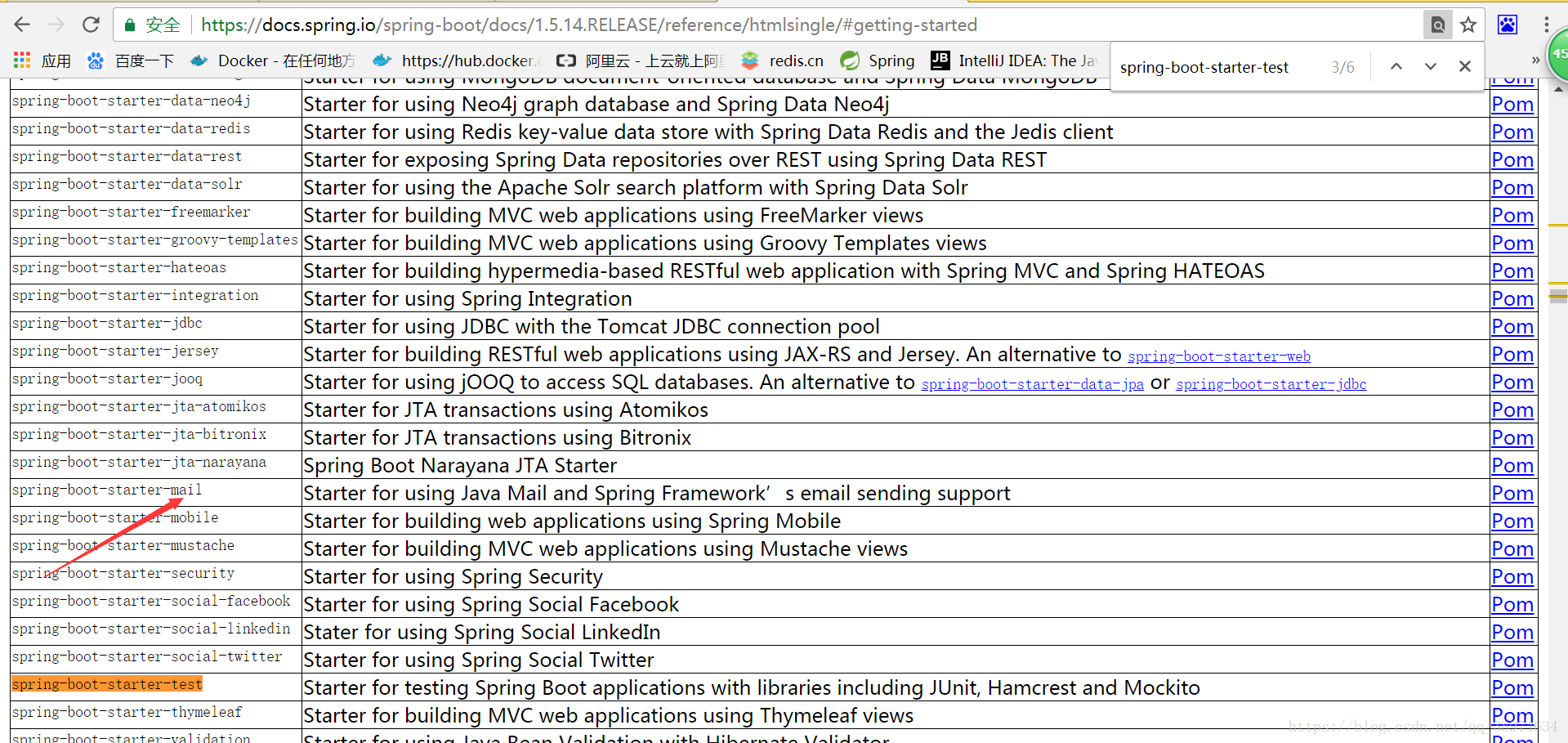The height and width of the screenshot is (743, 1568).
Task: Open Pom link for spring-boot-starter-hateoas
Action: (x=1512, y=271)
